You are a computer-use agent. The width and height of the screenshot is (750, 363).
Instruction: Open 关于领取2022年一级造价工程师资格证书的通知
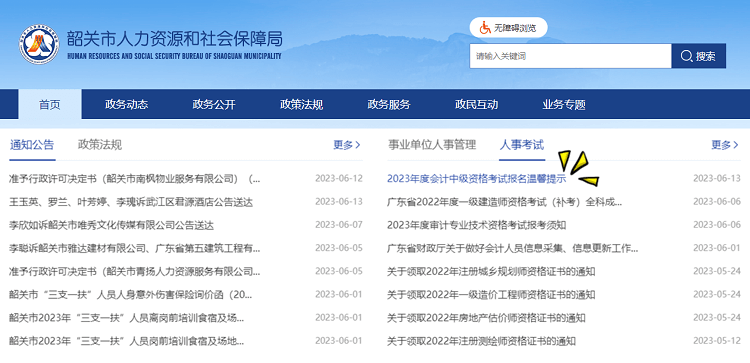(491, 295)
